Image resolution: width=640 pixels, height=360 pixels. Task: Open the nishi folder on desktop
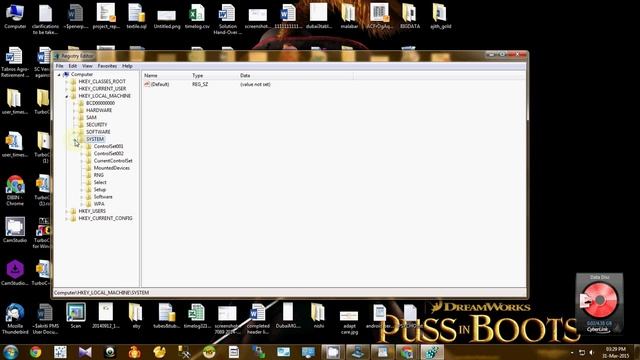318,315
